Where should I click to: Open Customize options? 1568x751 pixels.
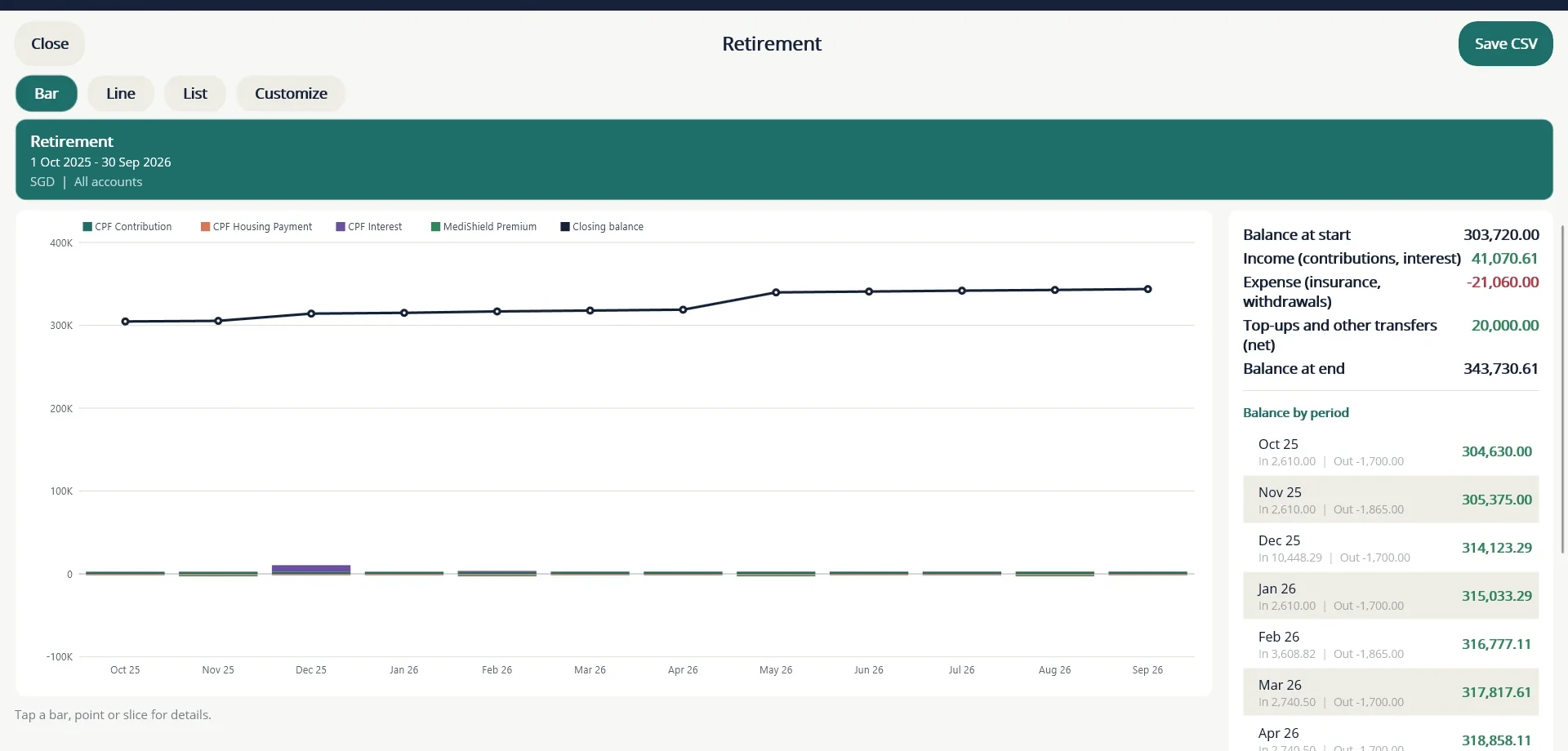[291, 94]
